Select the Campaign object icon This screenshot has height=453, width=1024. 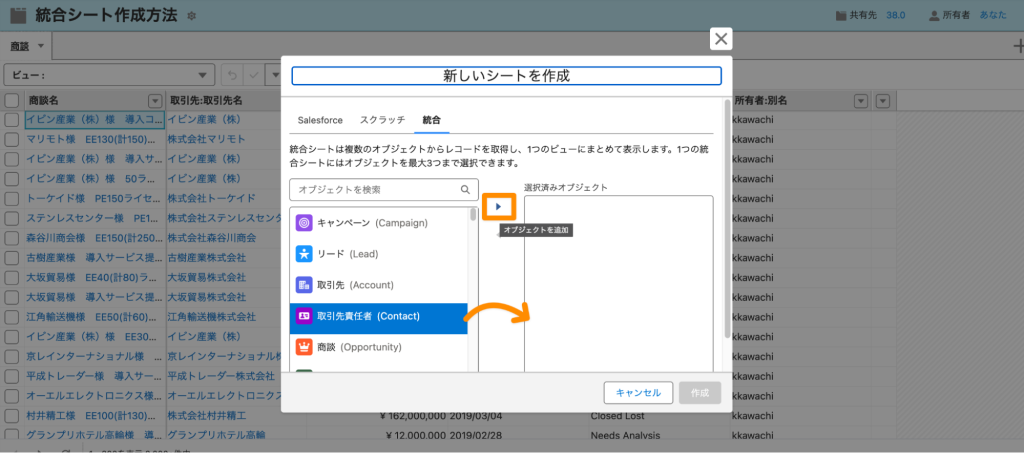coord(304,223)
